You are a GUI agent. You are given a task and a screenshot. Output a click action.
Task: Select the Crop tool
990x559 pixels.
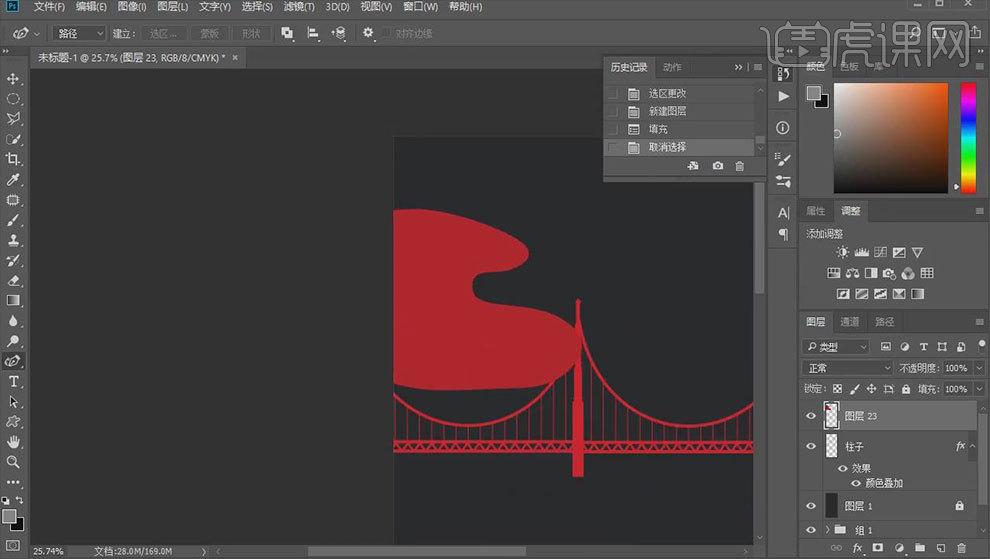(13, 159)
